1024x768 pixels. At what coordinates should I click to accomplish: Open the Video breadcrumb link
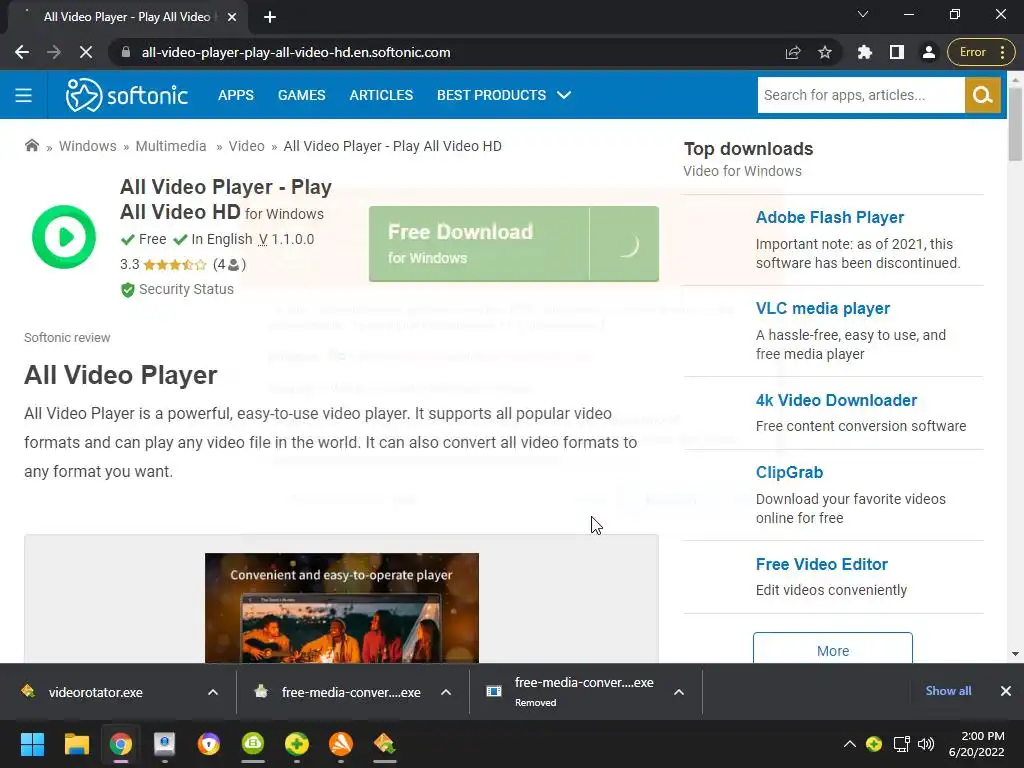[x=246, y=146]
